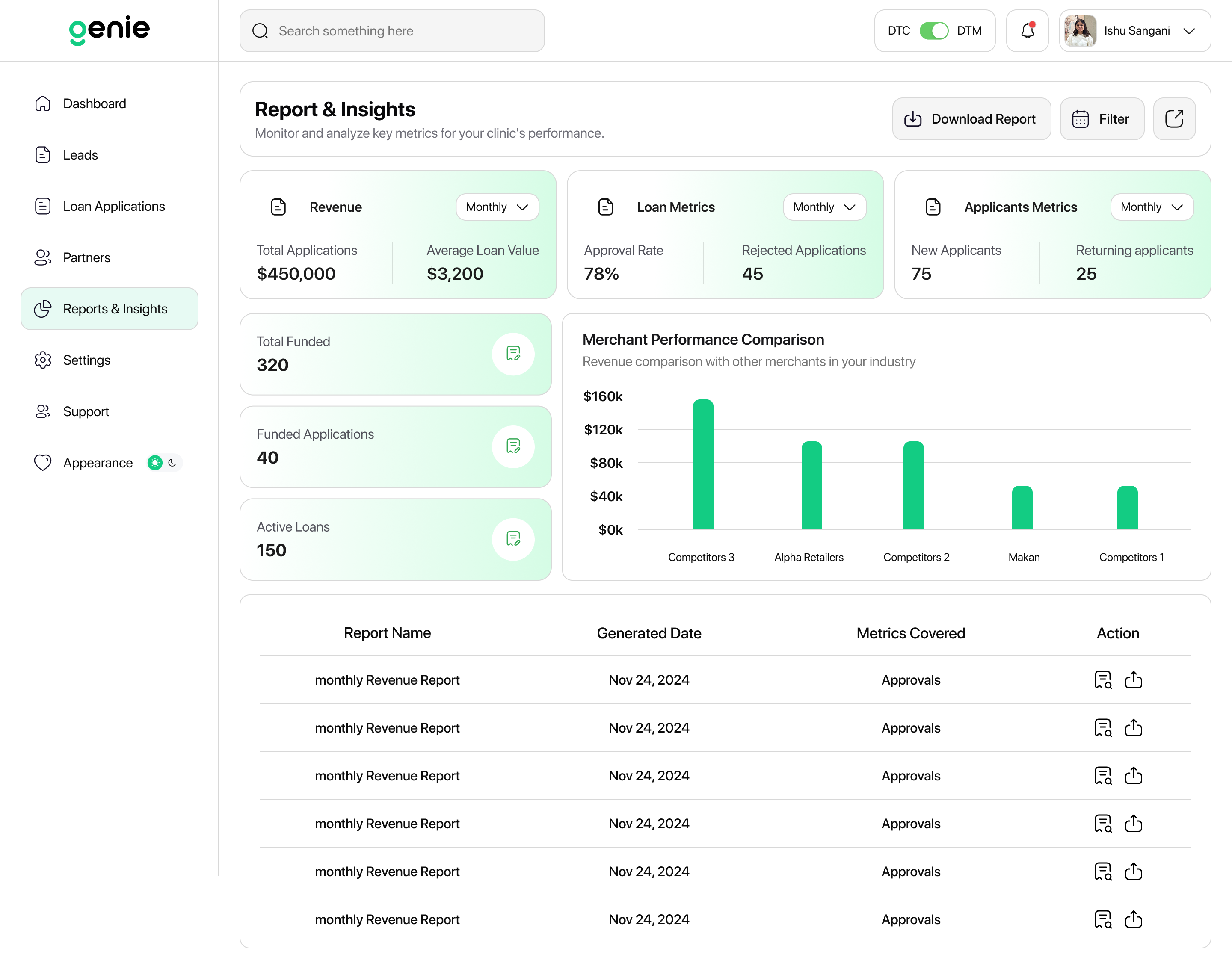Viewport: 1232px width, 969px height.
Task: View the first monthly Revenue Report
Action: coord(1103,679)
